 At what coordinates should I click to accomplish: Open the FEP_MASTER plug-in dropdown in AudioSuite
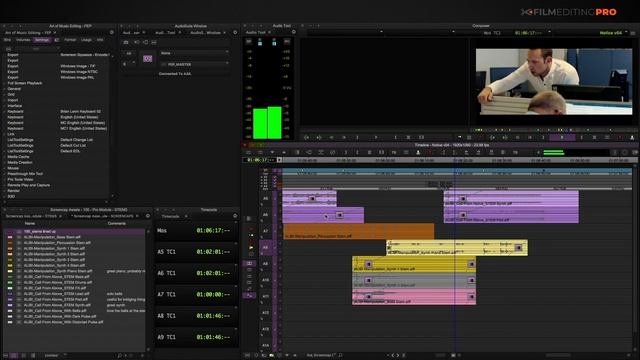point(194,64)
